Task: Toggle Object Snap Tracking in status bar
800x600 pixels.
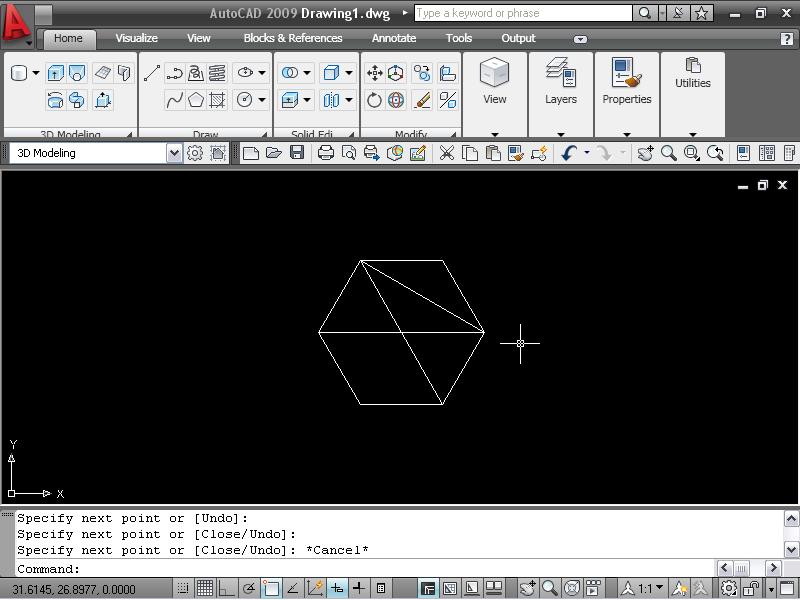Action: (x=292, y=588)
